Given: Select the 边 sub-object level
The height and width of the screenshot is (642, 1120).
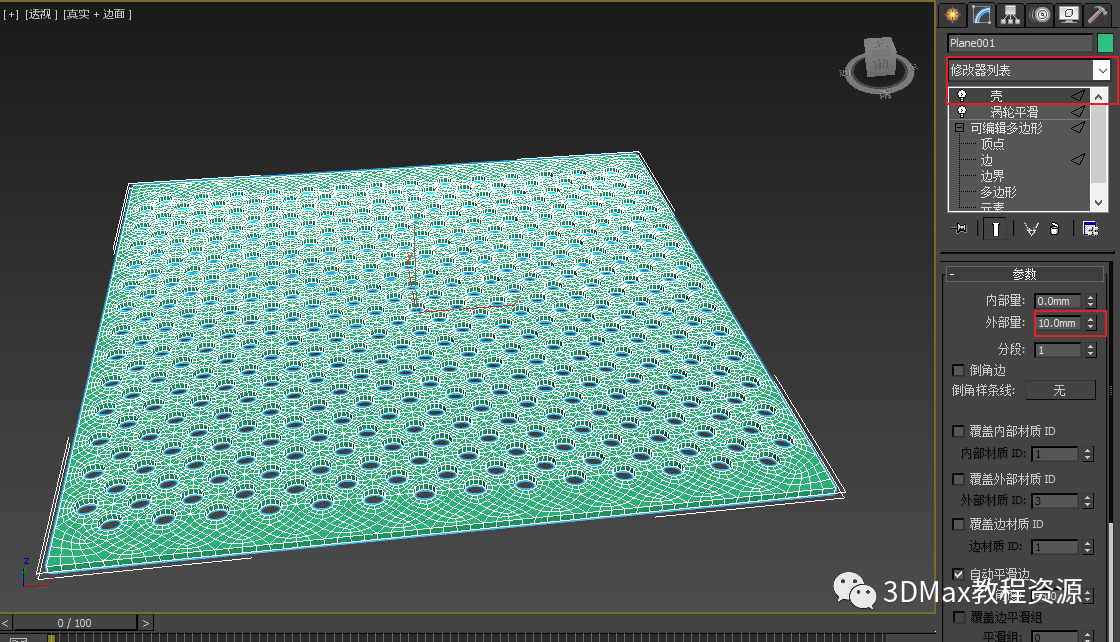Looking at the screenshot, I should 986,160.
